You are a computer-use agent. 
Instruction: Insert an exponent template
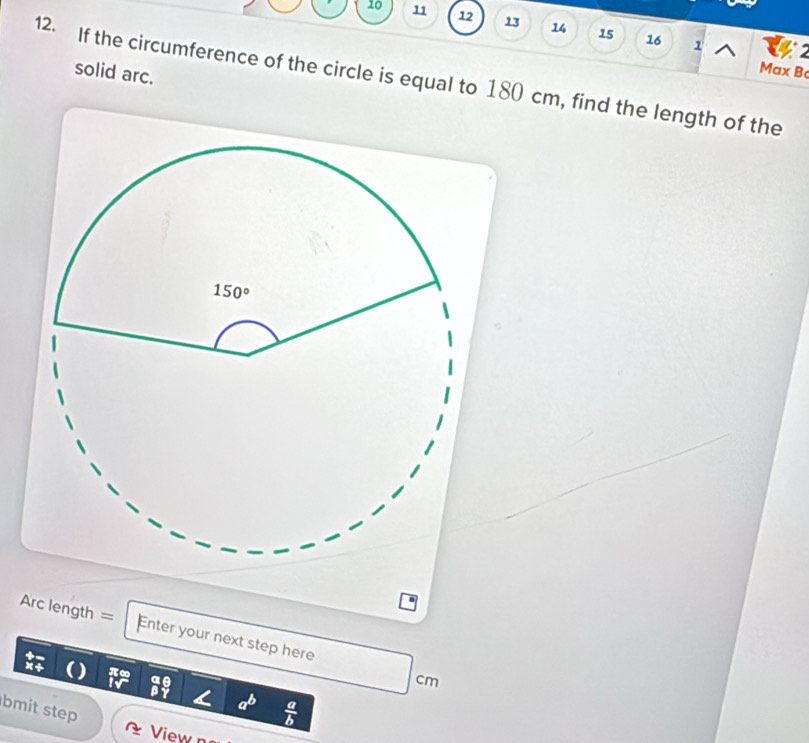247,700
